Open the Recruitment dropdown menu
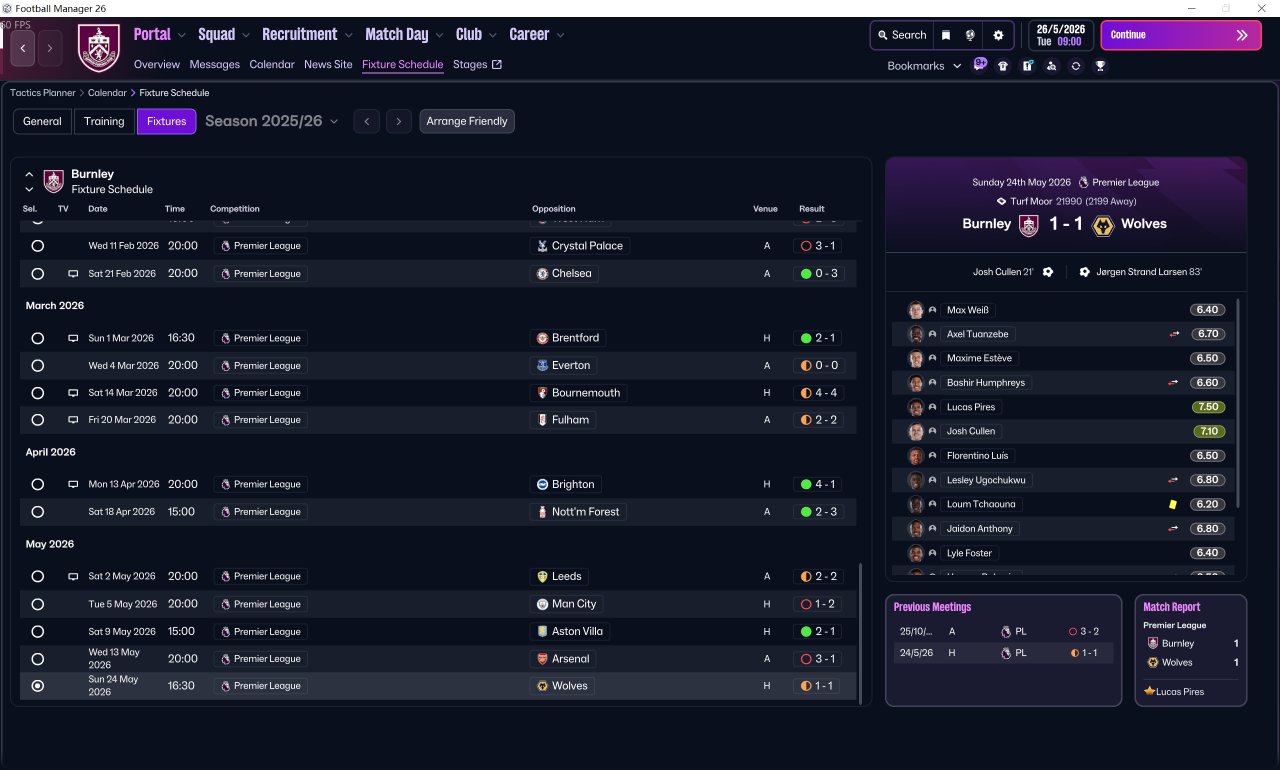Viewport: 1280px width, 770px height. [308, 34]
